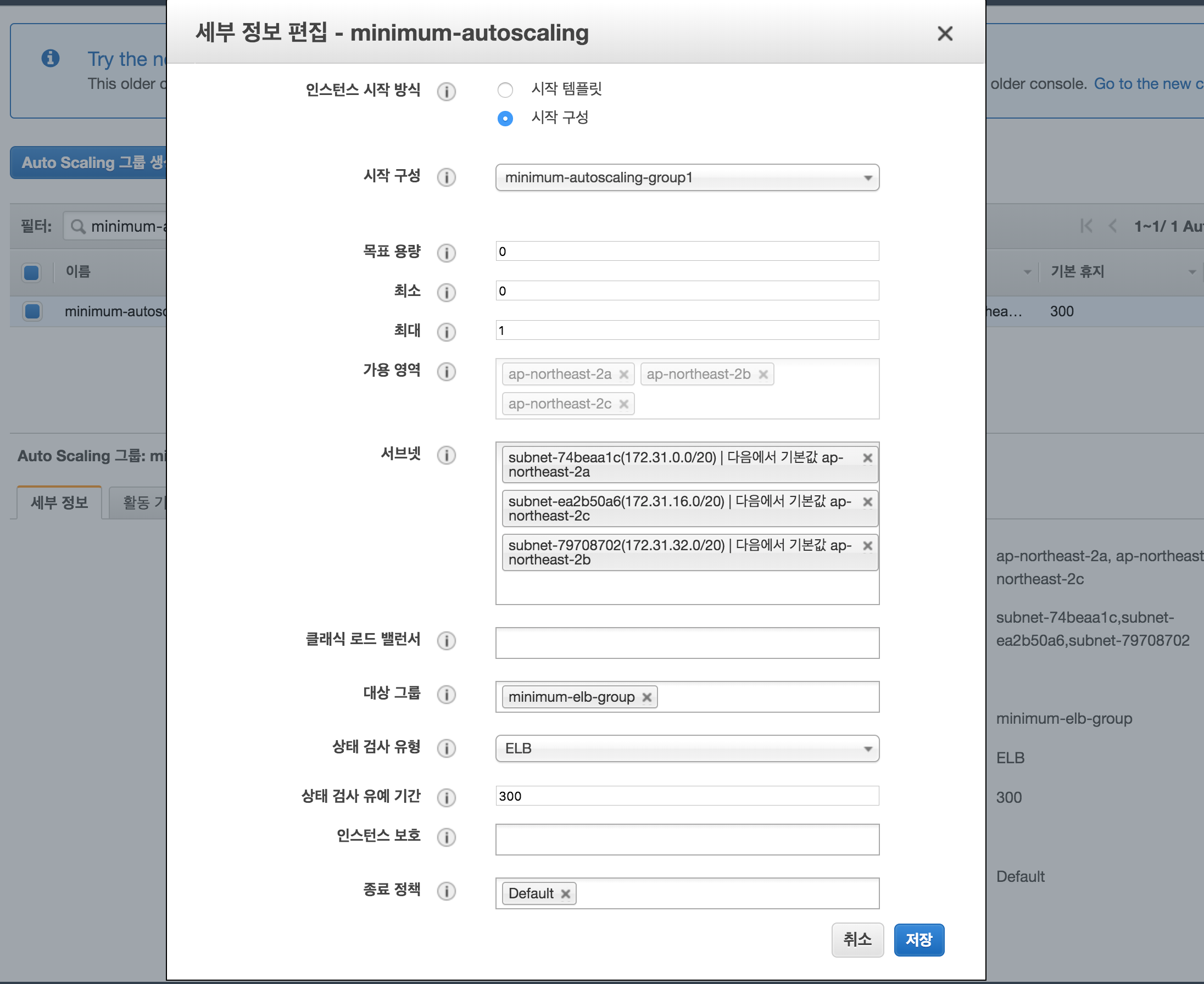Show info tooltip for 상태 검사 유형
The image size is (1204, 984).
(x=446, y=748)
